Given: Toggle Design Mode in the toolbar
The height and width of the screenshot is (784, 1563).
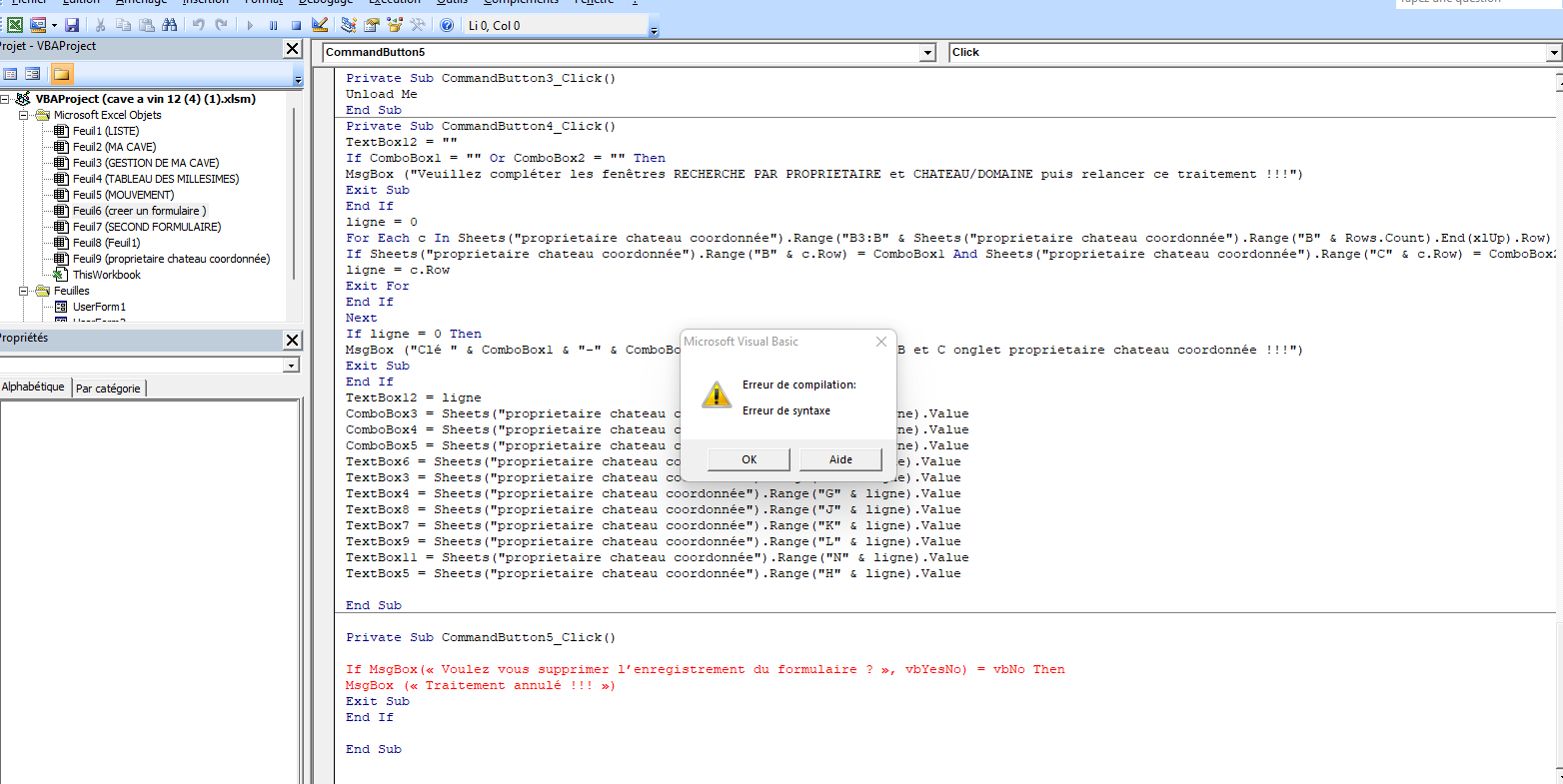Looking at the screenshot, I should (x=319, y=25).
